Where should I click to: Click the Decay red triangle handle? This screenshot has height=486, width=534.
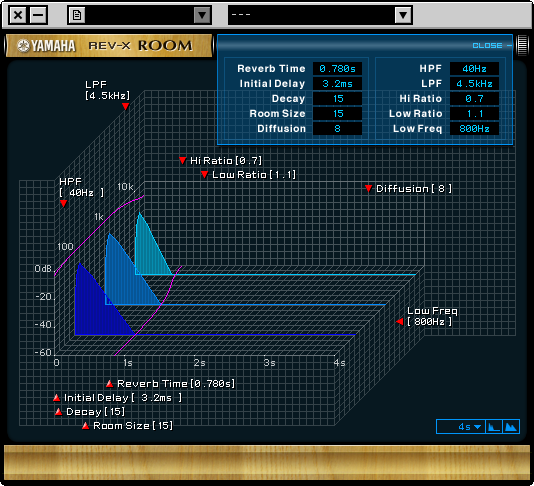[59, 411]
